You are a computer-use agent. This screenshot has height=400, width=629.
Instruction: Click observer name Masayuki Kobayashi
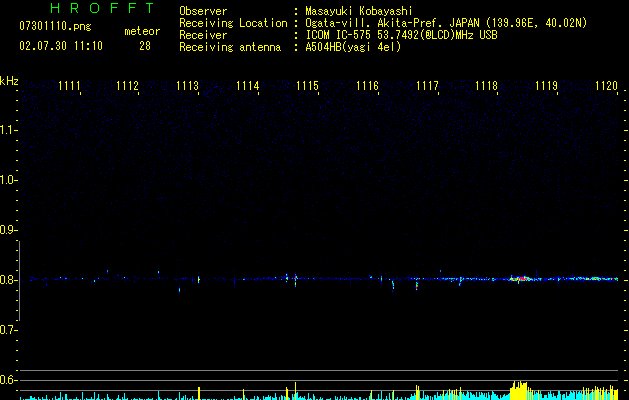pyautogui.click(x=359, y=11)
